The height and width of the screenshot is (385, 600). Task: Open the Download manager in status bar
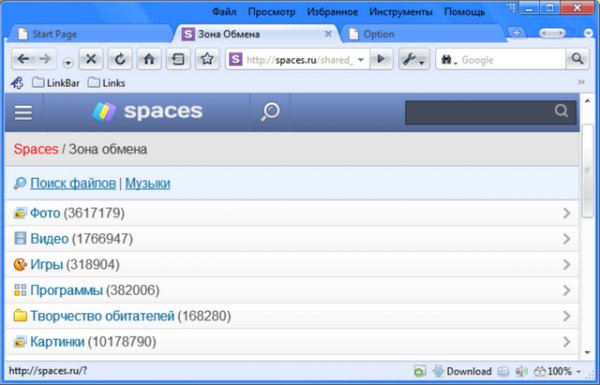(x=462, y=371)
